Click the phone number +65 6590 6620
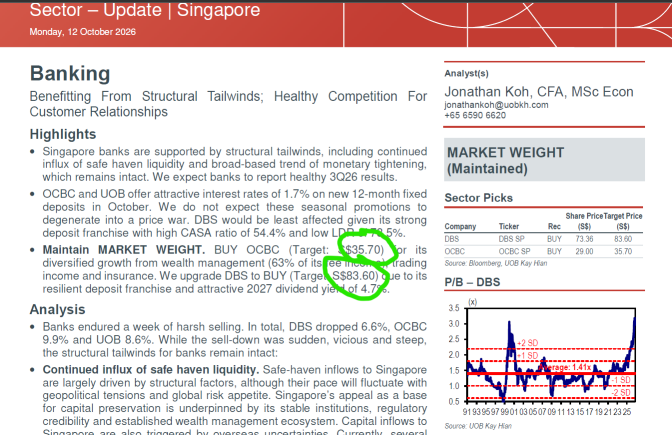This screenshot has height=435, width=672. (x=475, y=115)
